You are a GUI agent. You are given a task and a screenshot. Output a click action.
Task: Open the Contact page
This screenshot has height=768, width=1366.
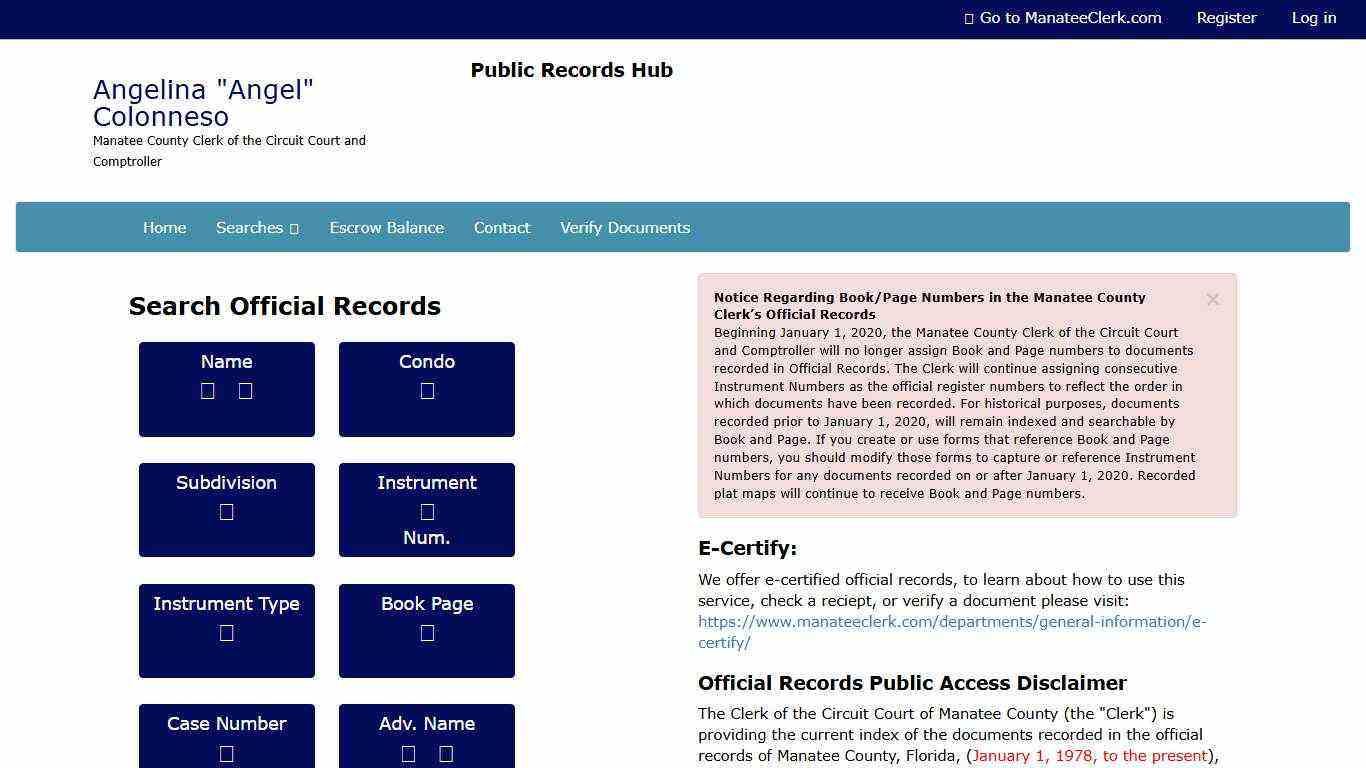tap(502, 227)
